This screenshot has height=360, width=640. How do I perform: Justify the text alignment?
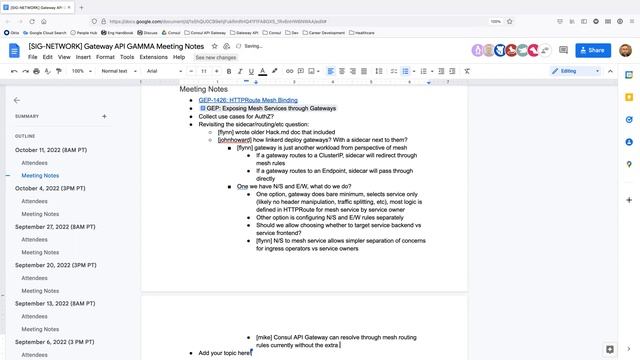(x=364, y=71)
